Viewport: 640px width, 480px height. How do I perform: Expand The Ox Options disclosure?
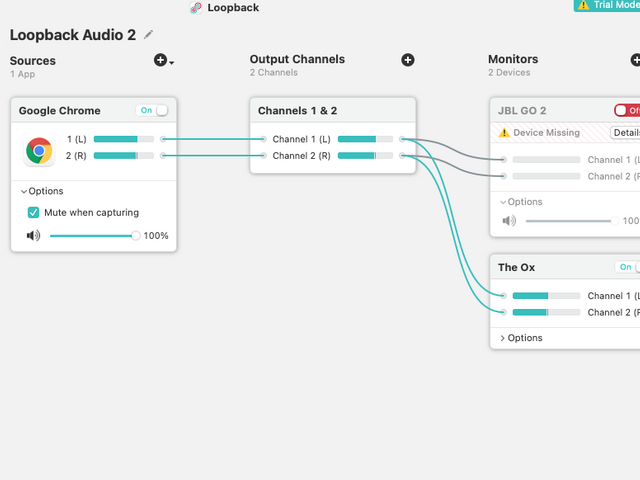[503, 338]
